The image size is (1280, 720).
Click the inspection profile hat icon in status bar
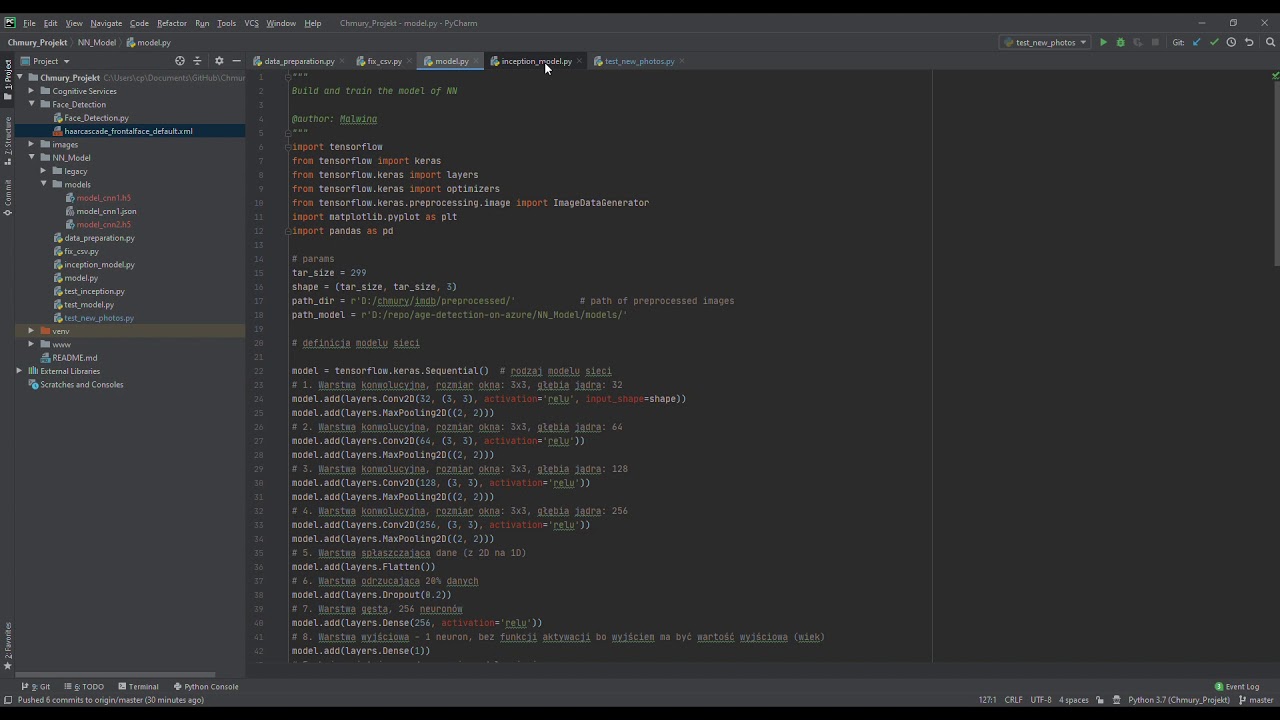tap(1118, 700)
